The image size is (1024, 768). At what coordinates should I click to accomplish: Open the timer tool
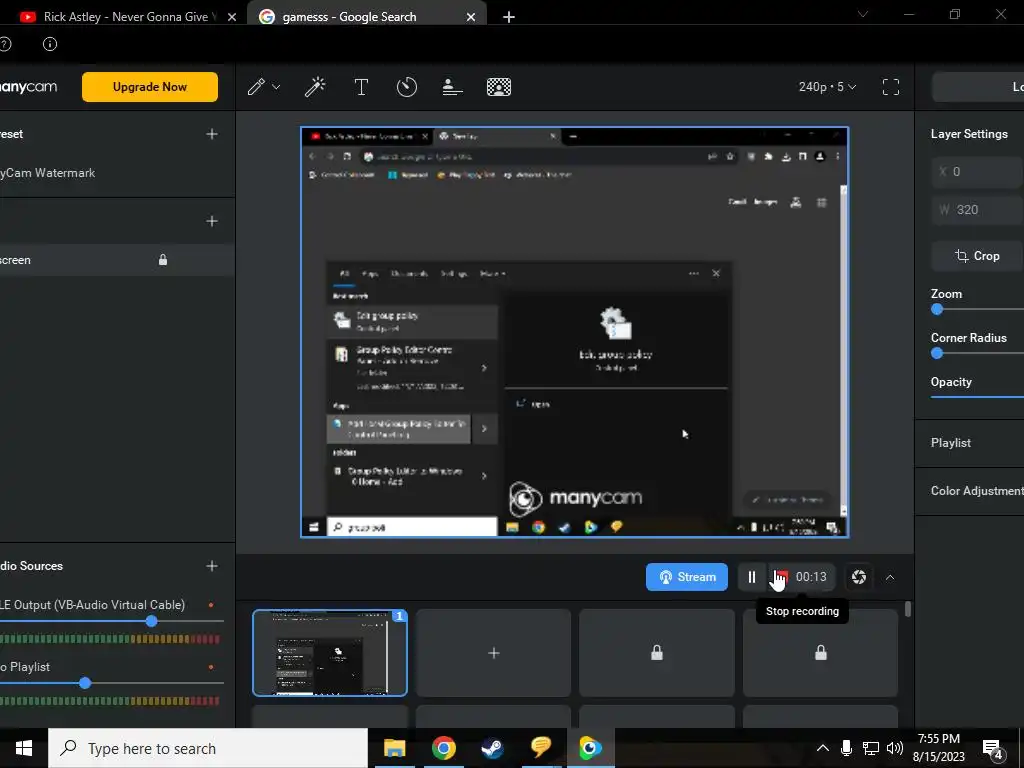tap(407, 87)
